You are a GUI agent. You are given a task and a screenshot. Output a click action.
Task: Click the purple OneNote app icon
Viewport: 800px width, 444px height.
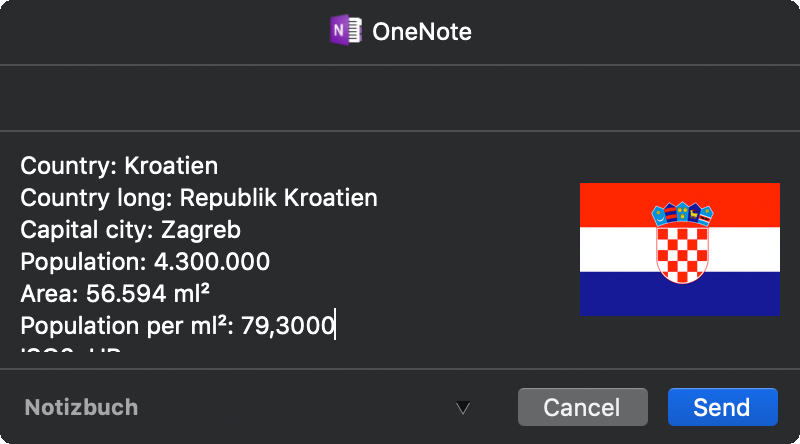[346, 30]
